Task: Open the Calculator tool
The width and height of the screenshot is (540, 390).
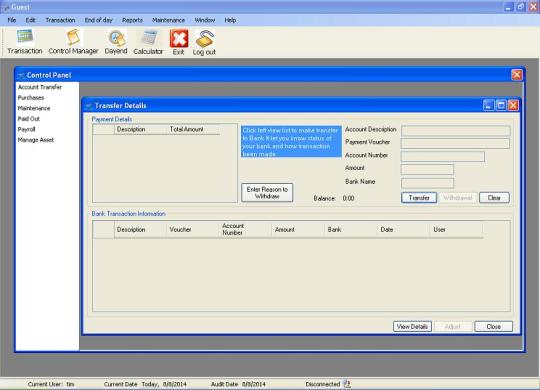Action: coord(148,38)
